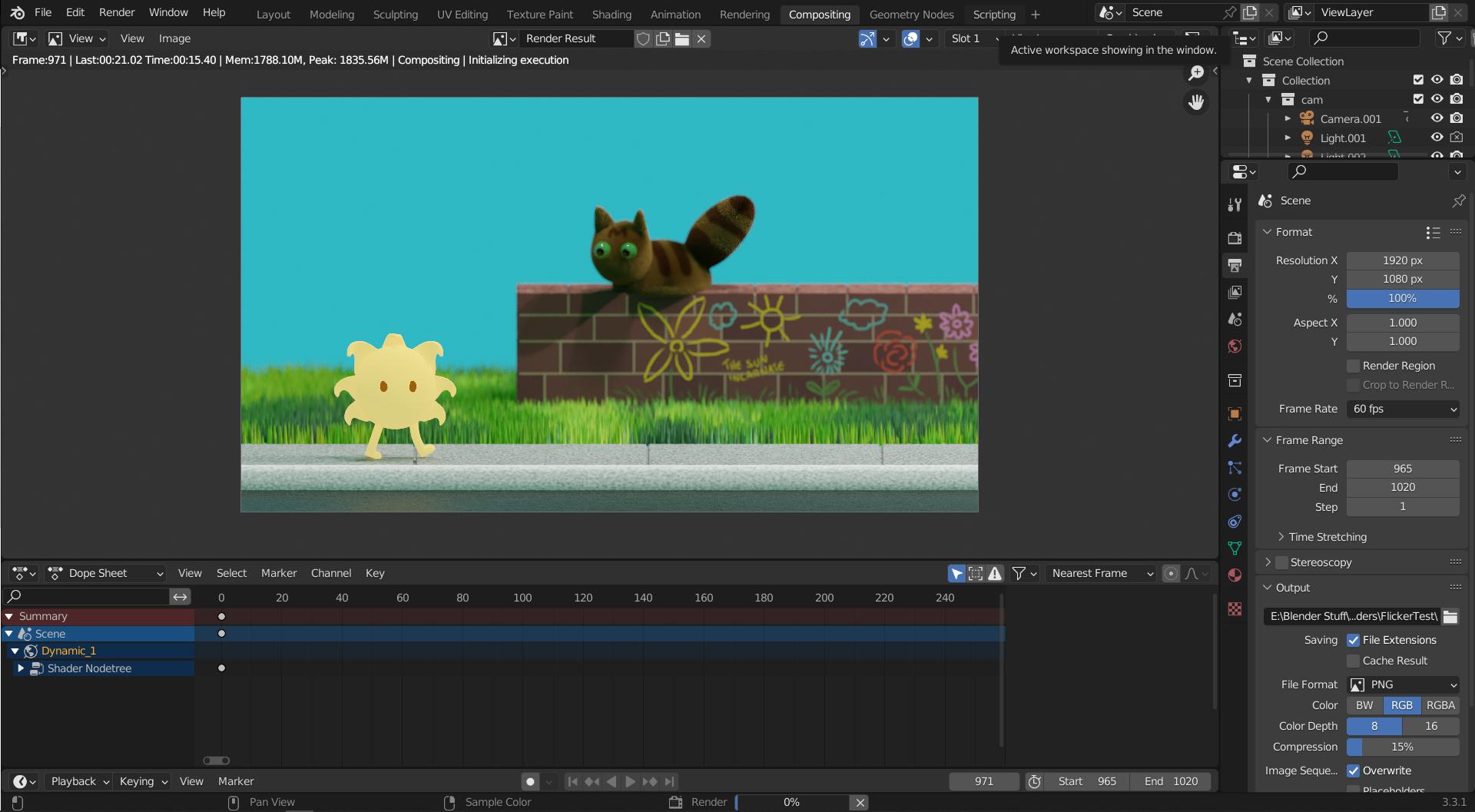Image resolution: width=1475 pixels, height=812 pixels.
Task: Enable the Render Region checkbox
Action: pyautogui.click(x=1352, y=366)
